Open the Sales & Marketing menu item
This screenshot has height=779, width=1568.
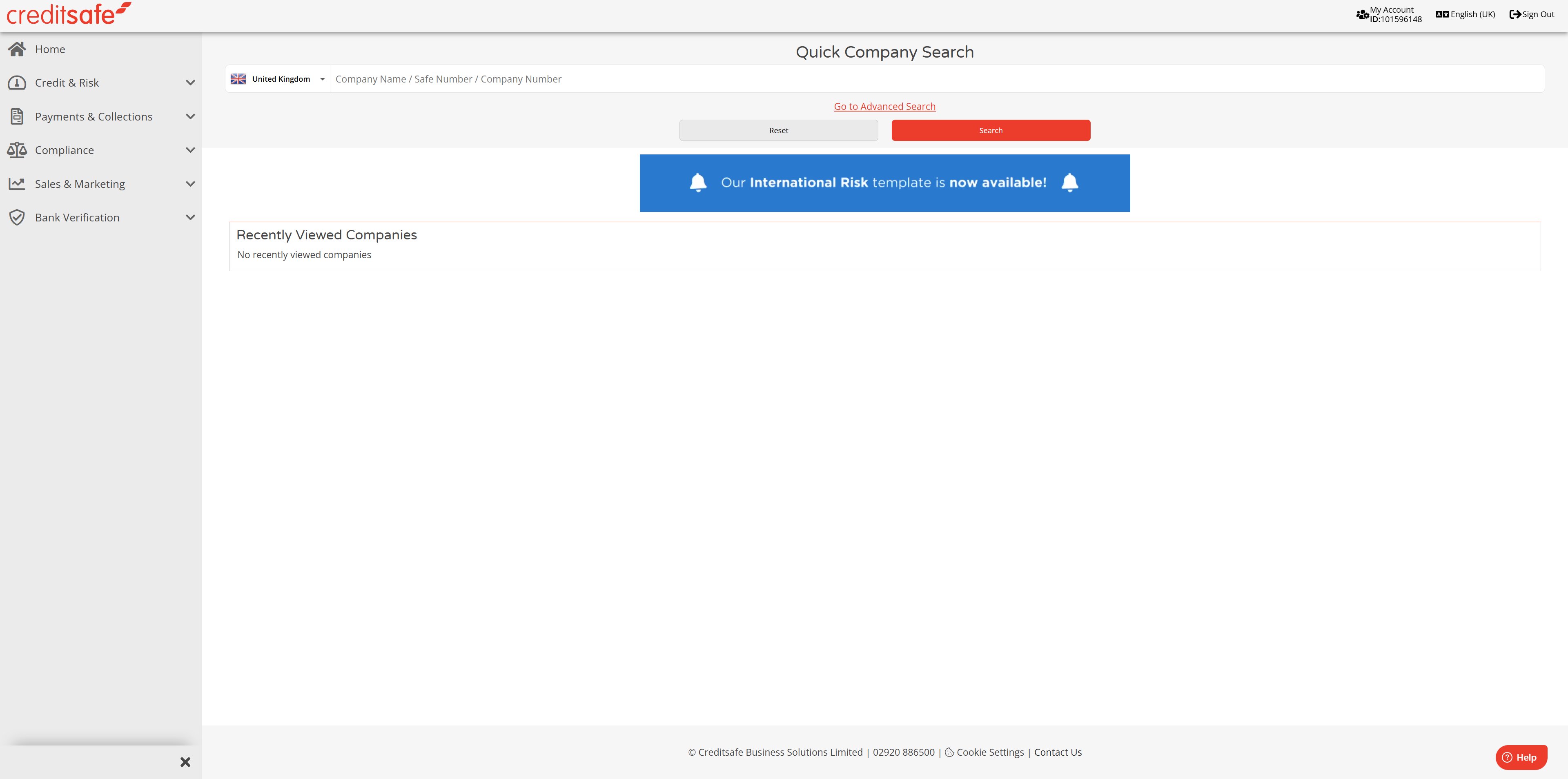(x=80, y=184)
